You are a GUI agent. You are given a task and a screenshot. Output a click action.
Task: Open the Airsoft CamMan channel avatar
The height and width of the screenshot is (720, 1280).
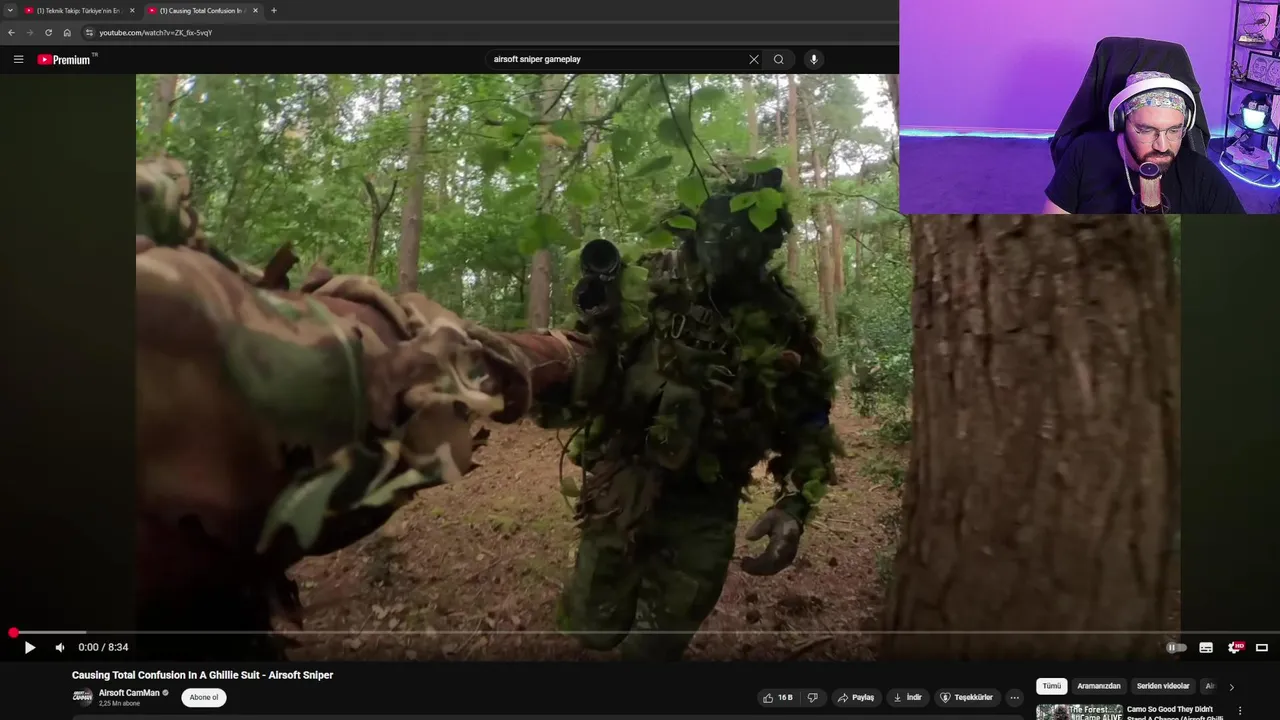coord(82,698)
